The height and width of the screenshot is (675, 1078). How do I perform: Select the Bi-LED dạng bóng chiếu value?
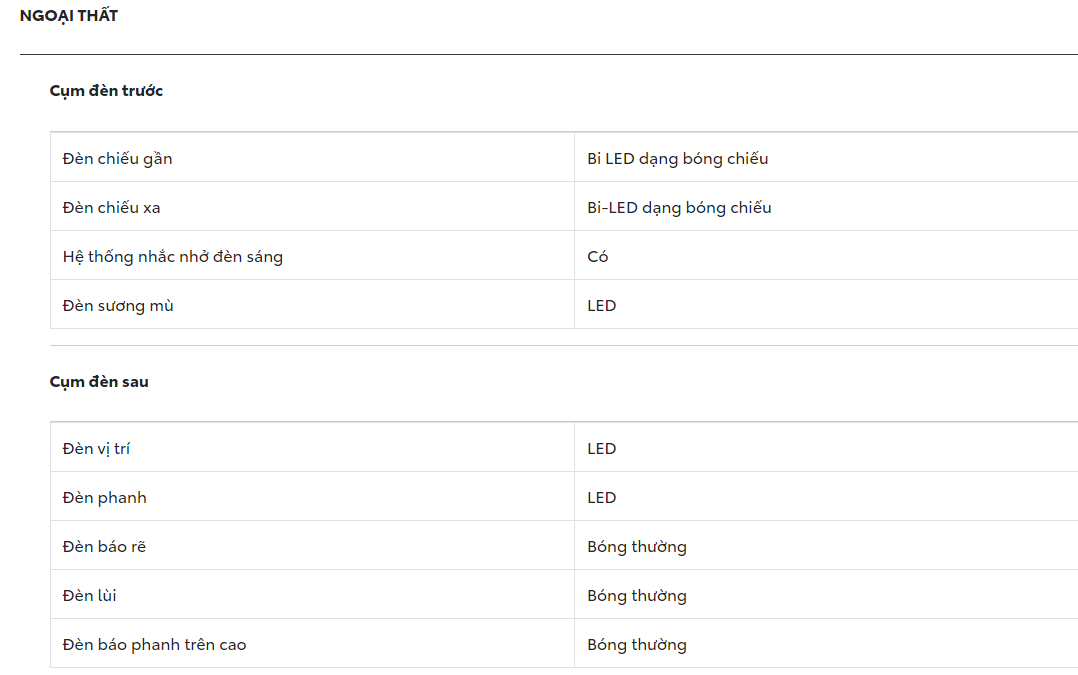coord(679,208)
